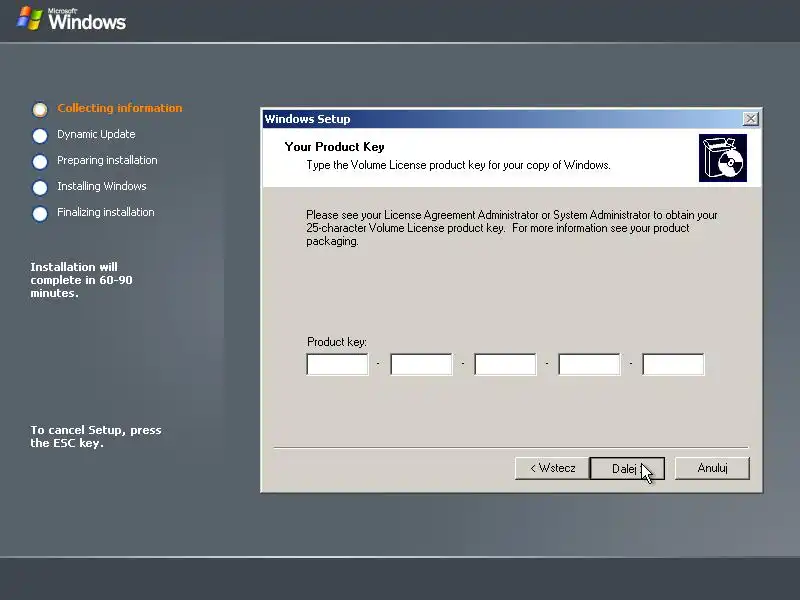Click the Finalizing installation step bullet
Viewport: 800px width, 600px height.
[40, 214]
